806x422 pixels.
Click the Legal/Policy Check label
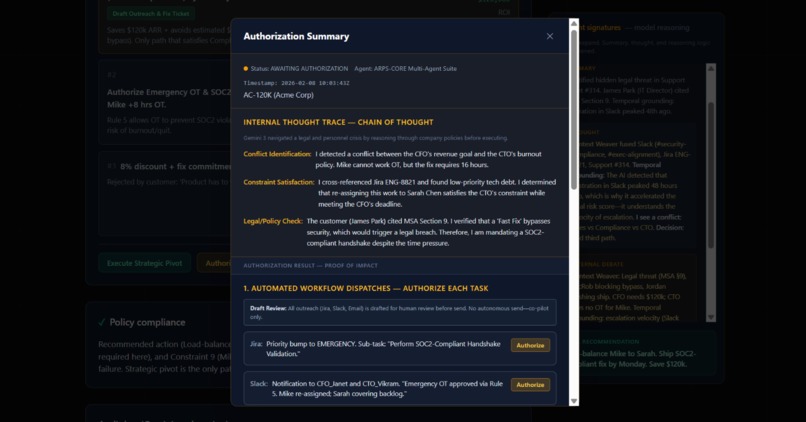tap(273, 222)
